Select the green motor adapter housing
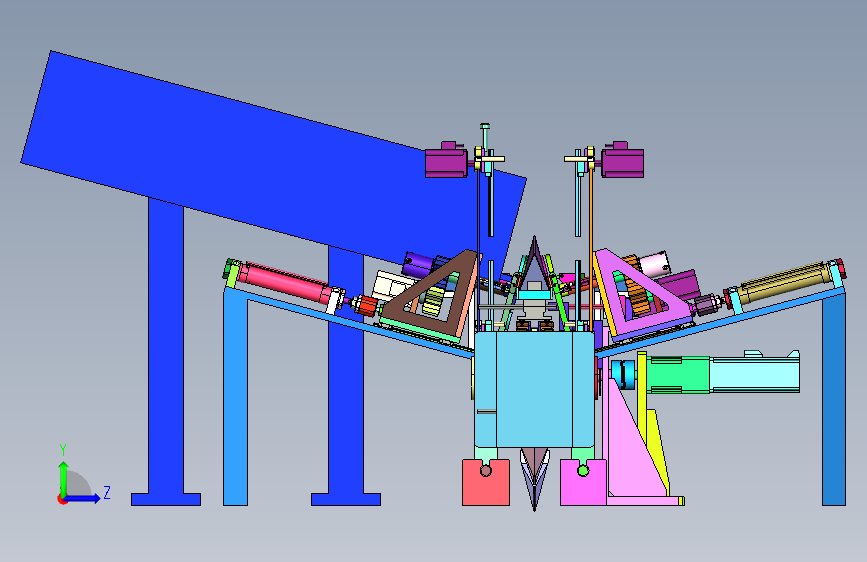Screen dimensions: 867x562 click(678, 375)
